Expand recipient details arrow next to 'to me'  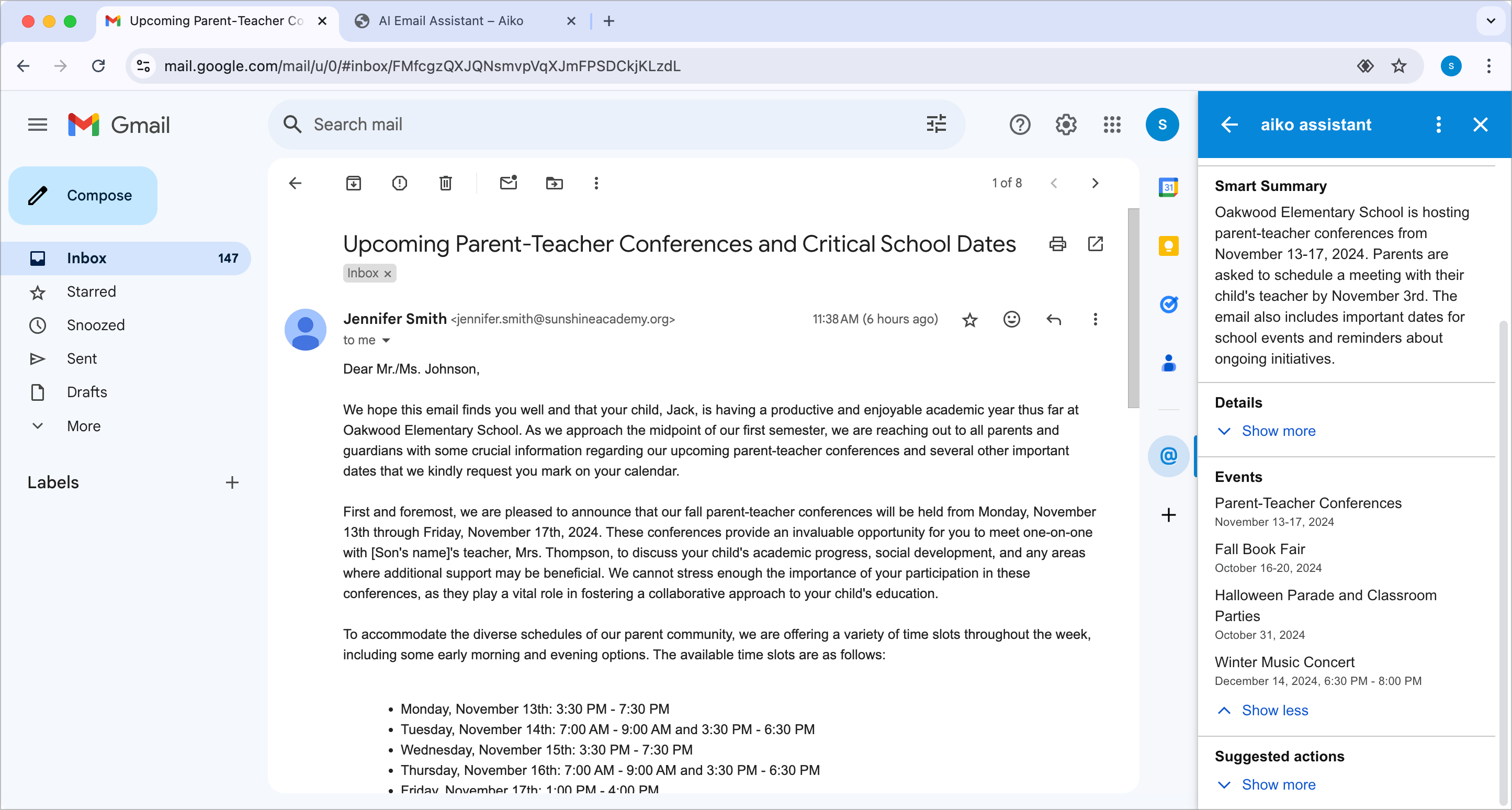point(386,341)
